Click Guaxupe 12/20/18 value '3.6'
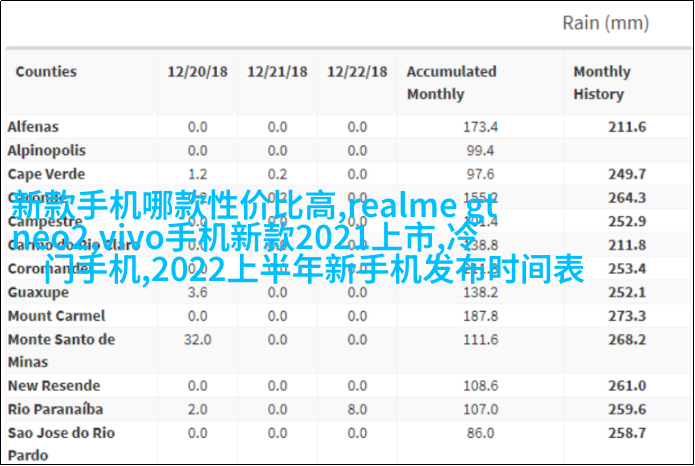 [x=197, y=293]
